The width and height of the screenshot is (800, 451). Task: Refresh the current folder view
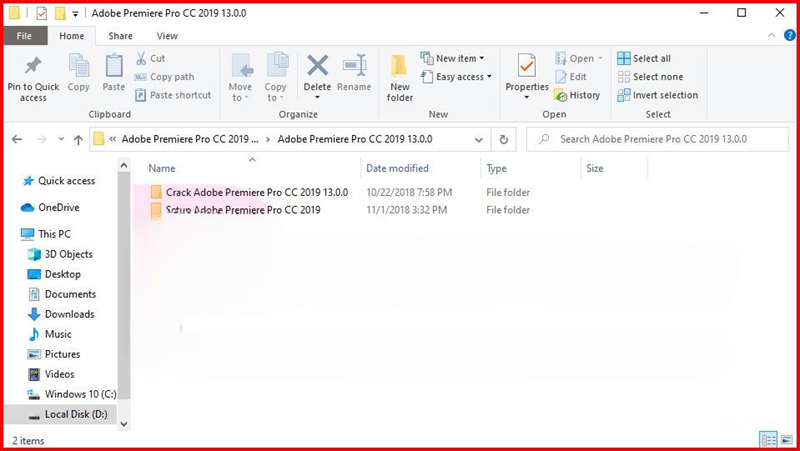(x=504, y=140)
